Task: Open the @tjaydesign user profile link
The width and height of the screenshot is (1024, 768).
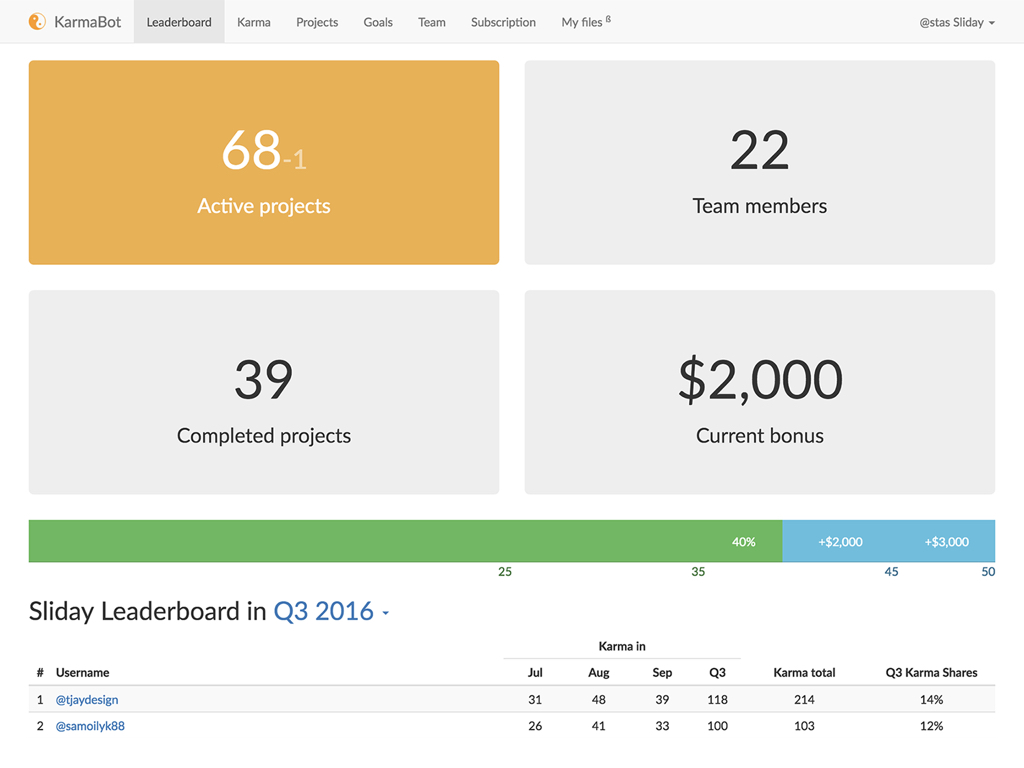Action: coord(87,700)
